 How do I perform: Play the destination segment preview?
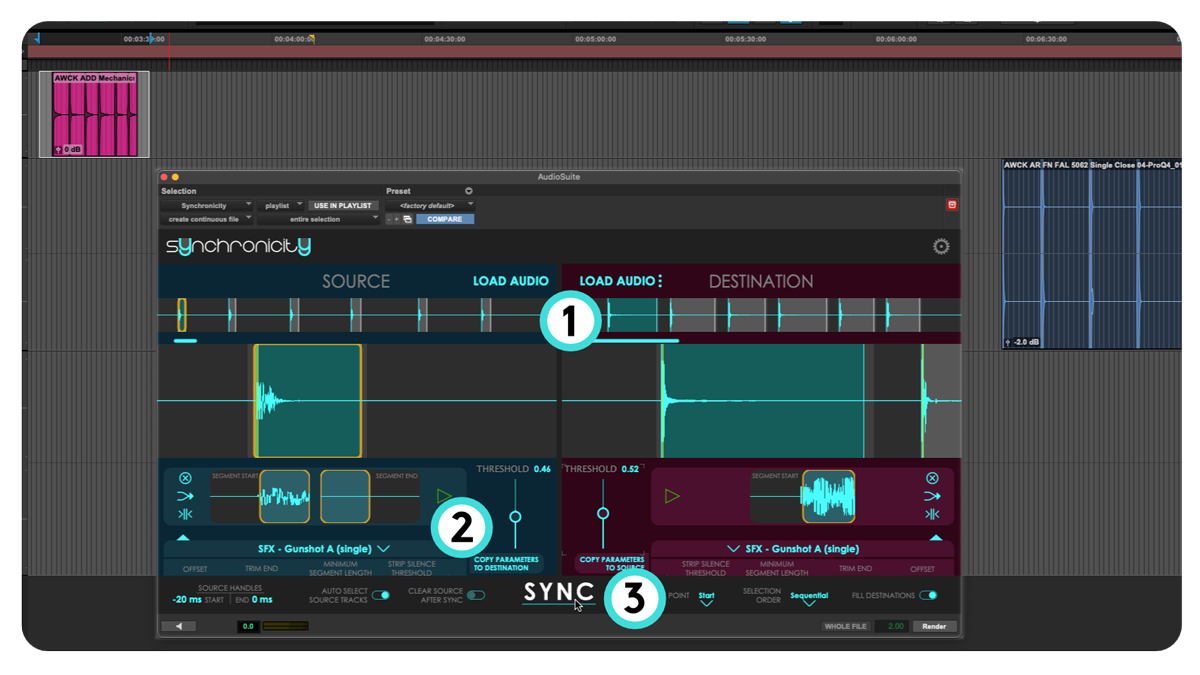pos(672,496)
